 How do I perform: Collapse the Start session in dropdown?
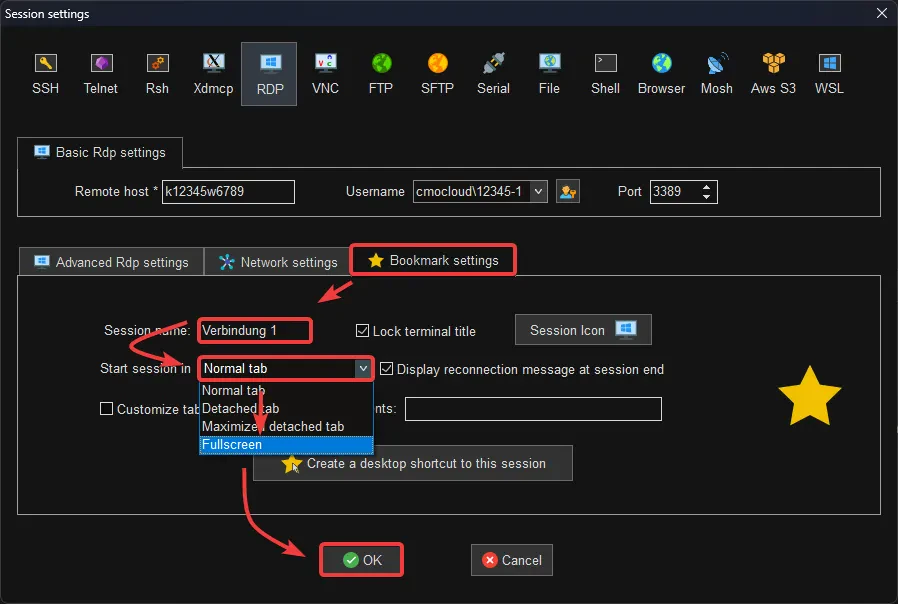363,369
